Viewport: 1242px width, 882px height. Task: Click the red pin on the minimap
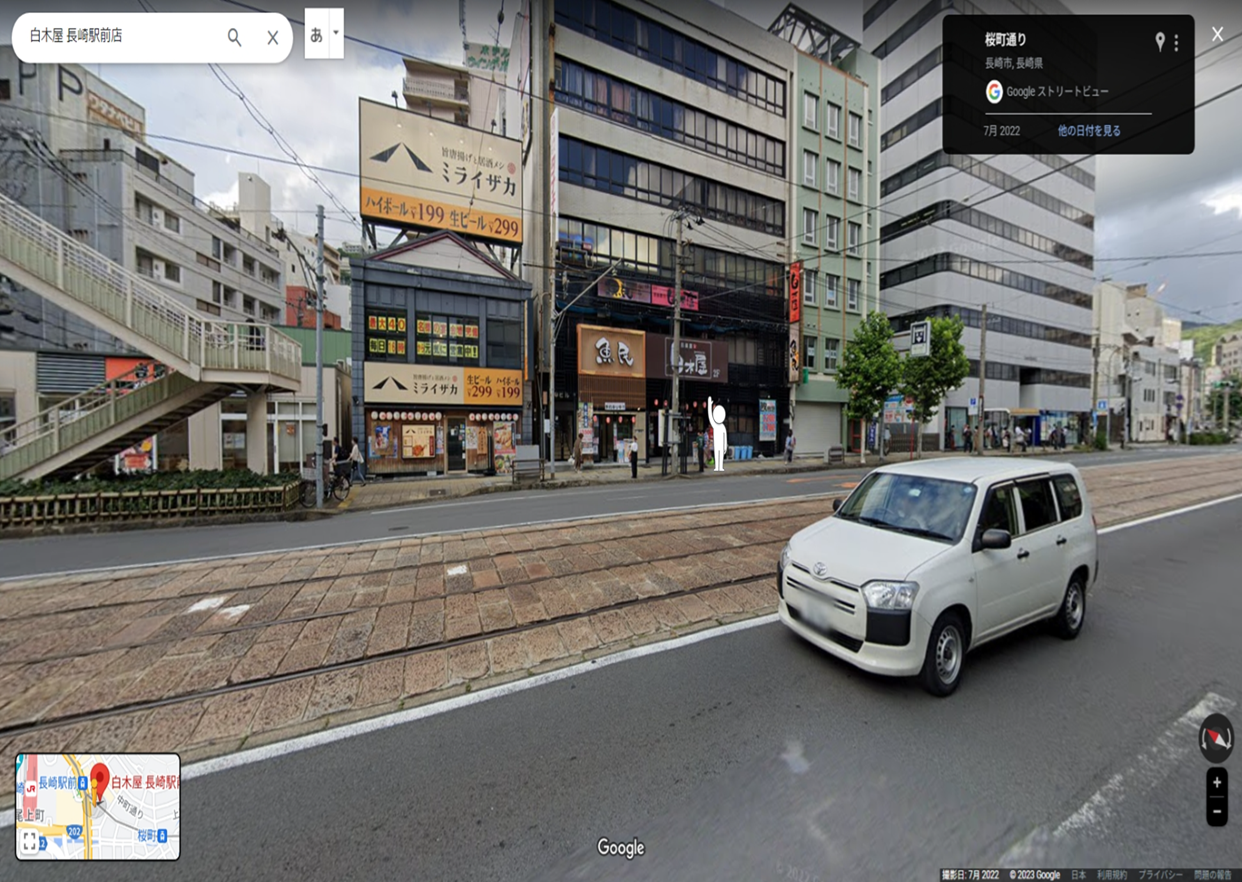(99, 778)
